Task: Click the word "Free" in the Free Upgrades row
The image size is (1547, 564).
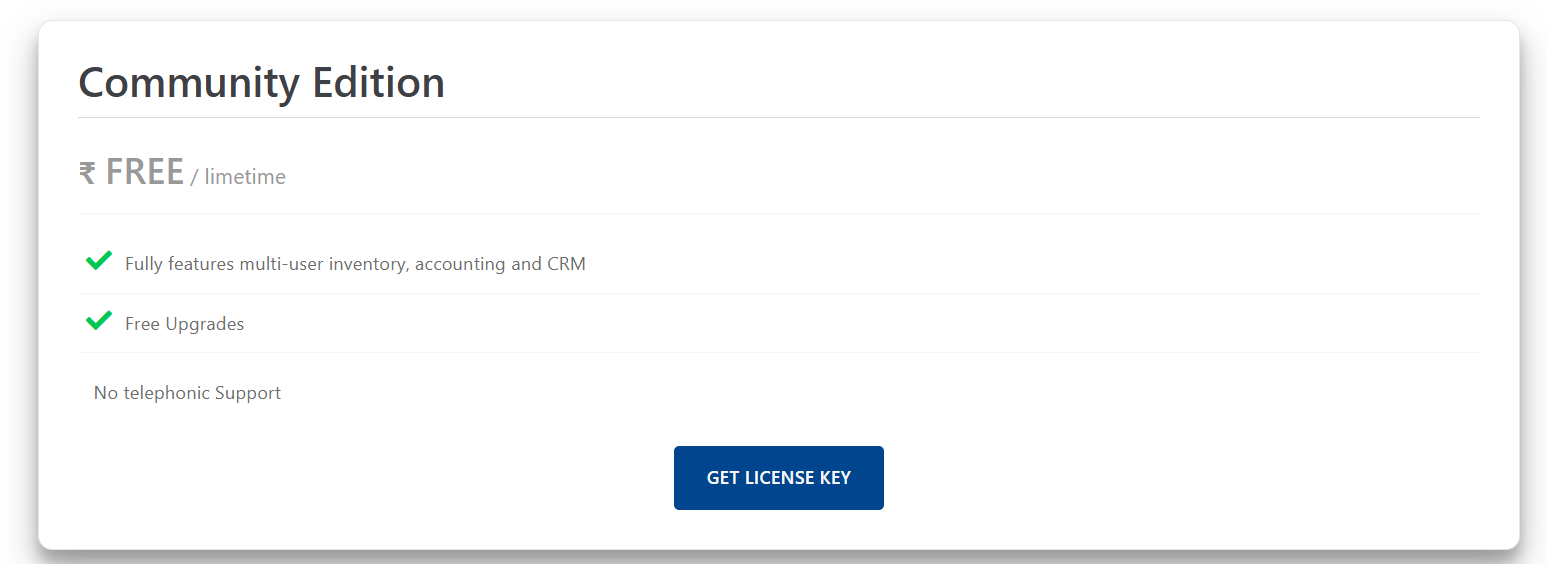Action: (x=141, y=324)
